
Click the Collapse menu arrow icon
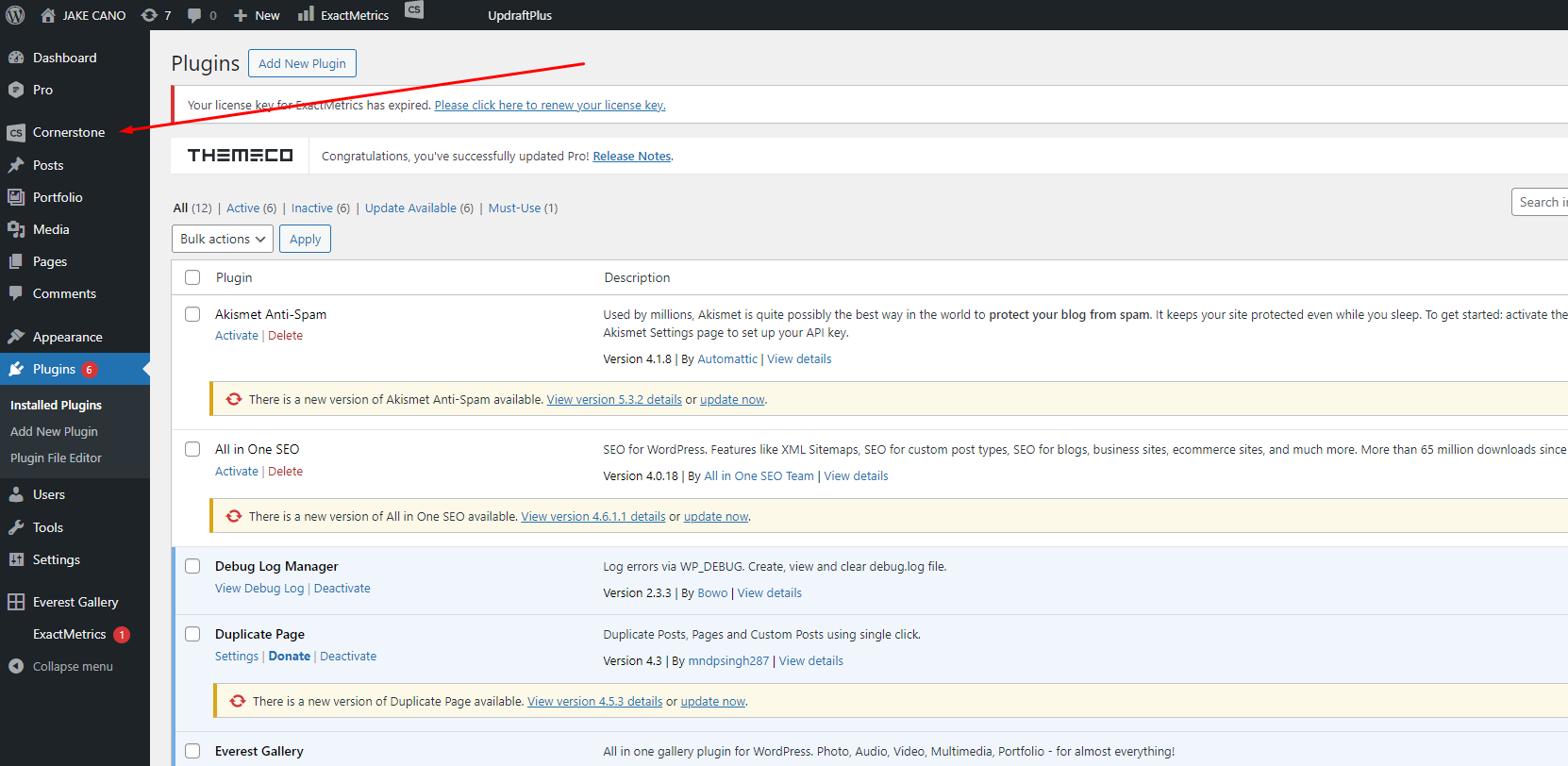[x=16, y=666]
